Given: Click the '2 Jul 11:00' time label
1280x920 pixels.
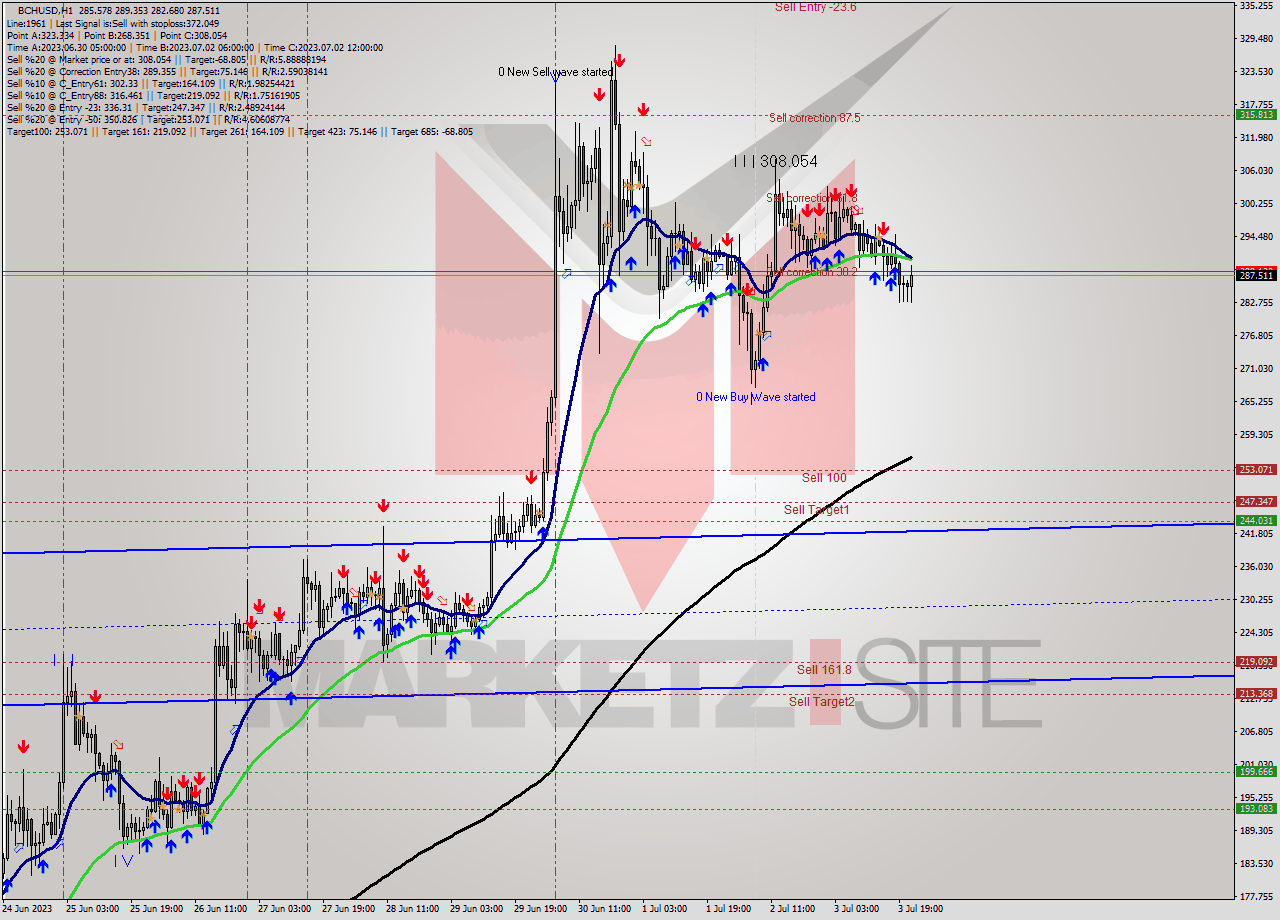Looking at the screenshot, I should [x=794, y=909].
